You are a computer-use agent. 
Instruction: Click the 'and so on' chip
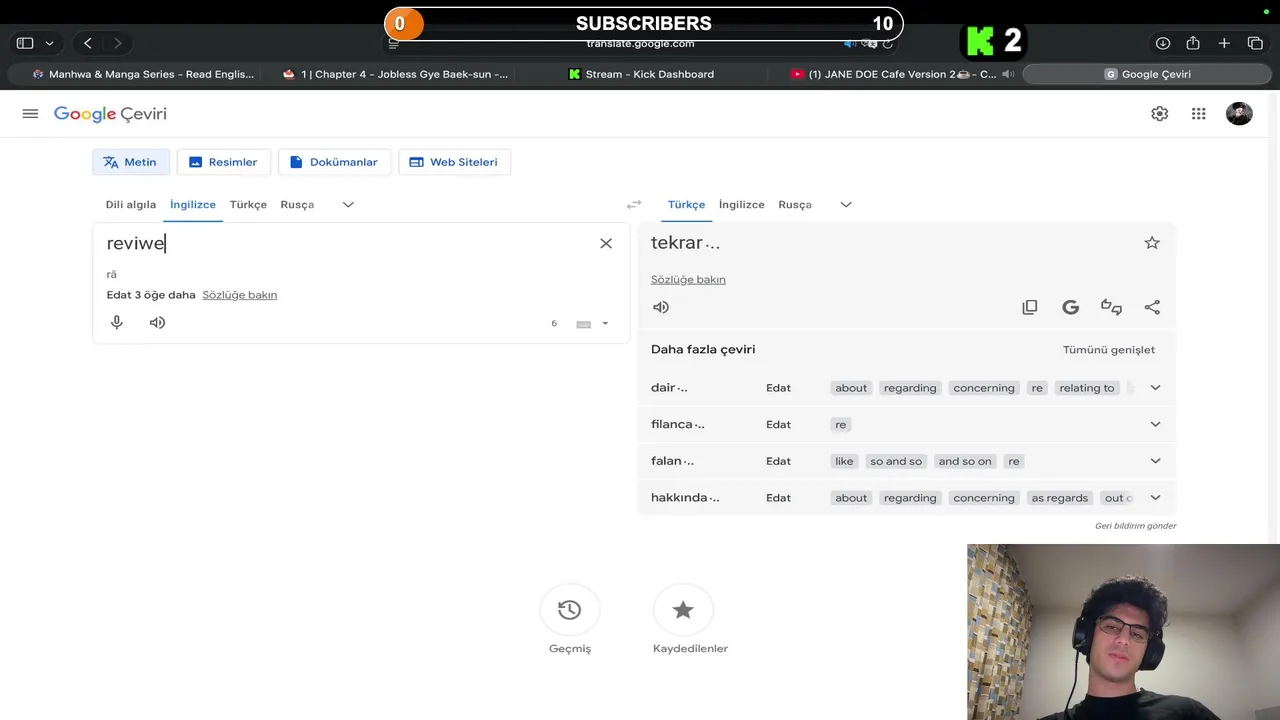[965, 461]
